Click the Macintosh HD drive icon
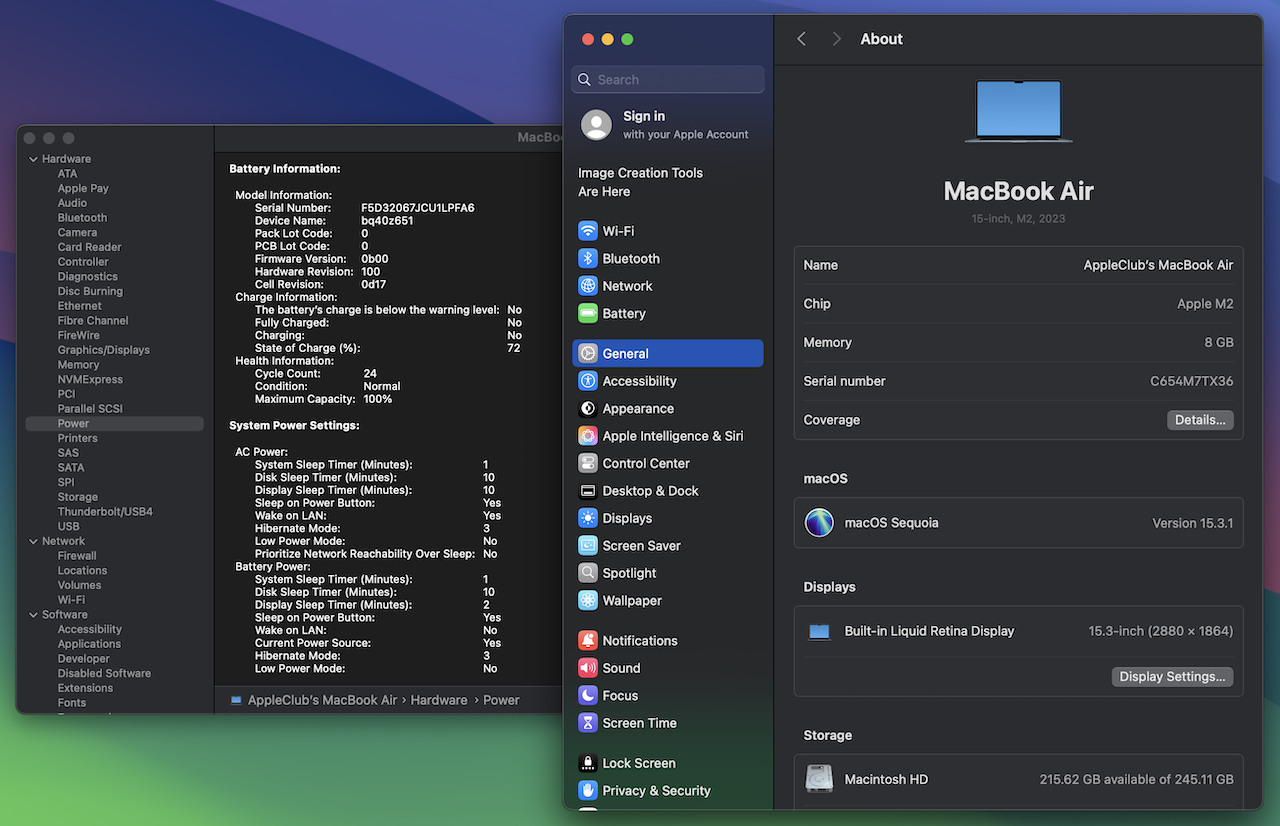The width and height of the screenshot is (1280, 826). pos(819,779)
